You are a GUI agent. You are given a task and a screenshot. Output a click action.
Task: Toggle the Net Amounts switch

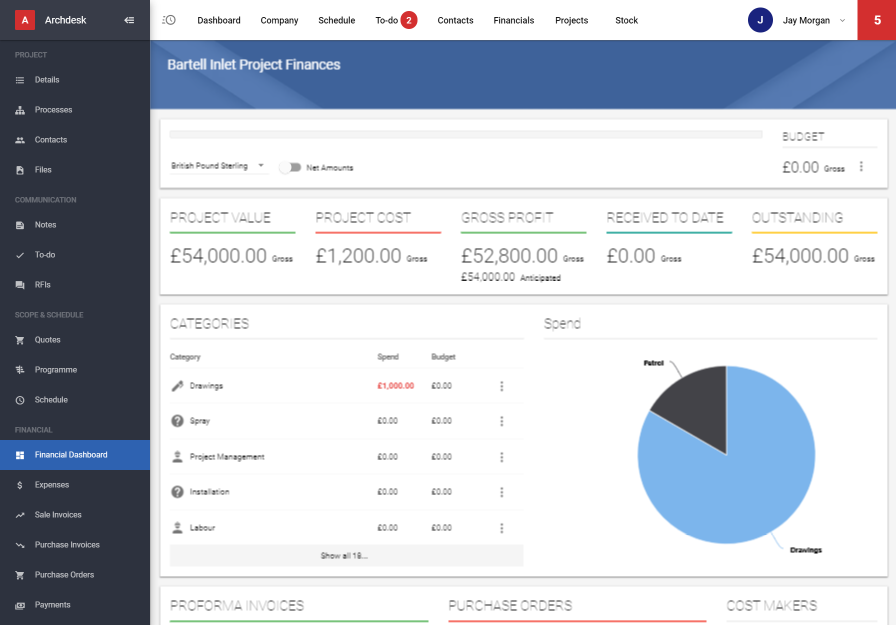(x=290, y=168)
